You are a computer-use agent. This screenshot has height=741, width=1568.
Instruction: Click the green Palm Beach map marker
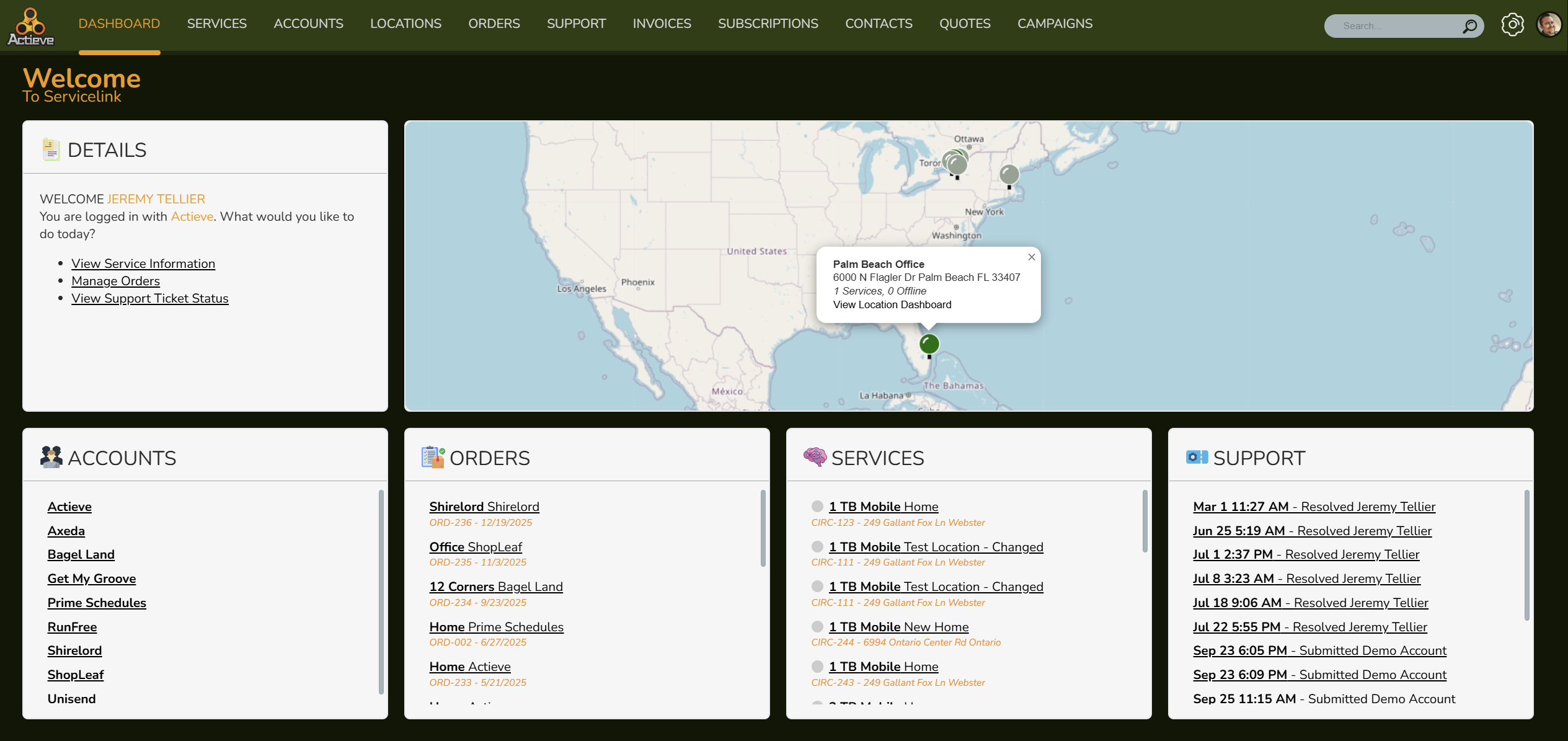tap(929, 345)
